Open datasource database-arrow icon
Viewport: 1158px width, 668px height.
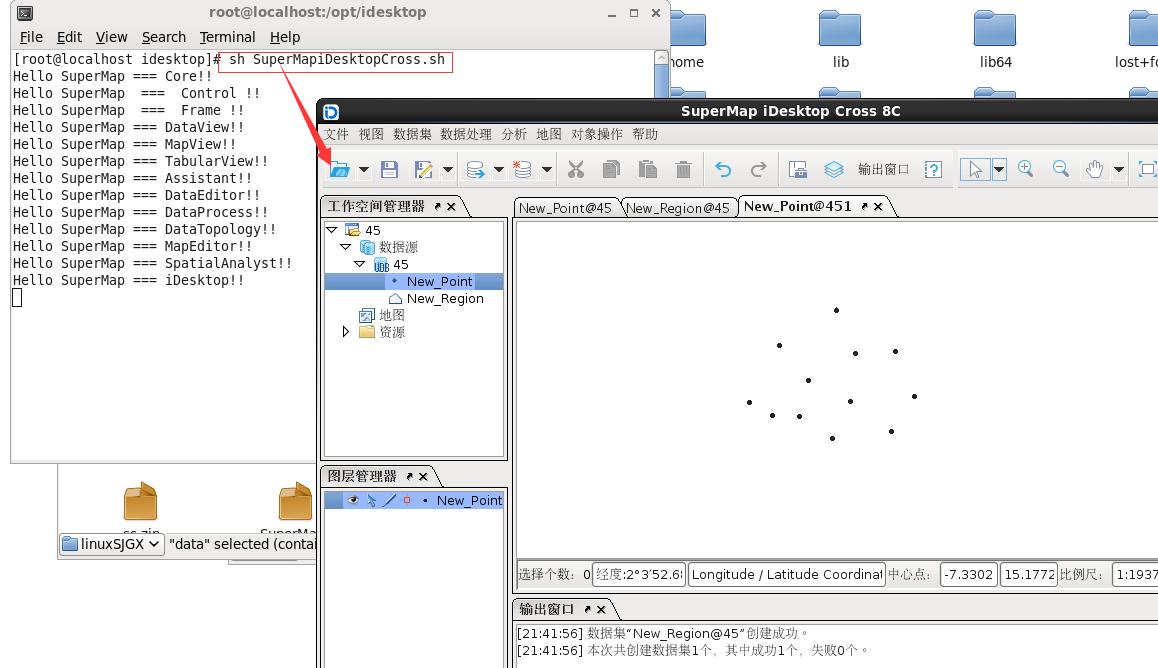476,170
